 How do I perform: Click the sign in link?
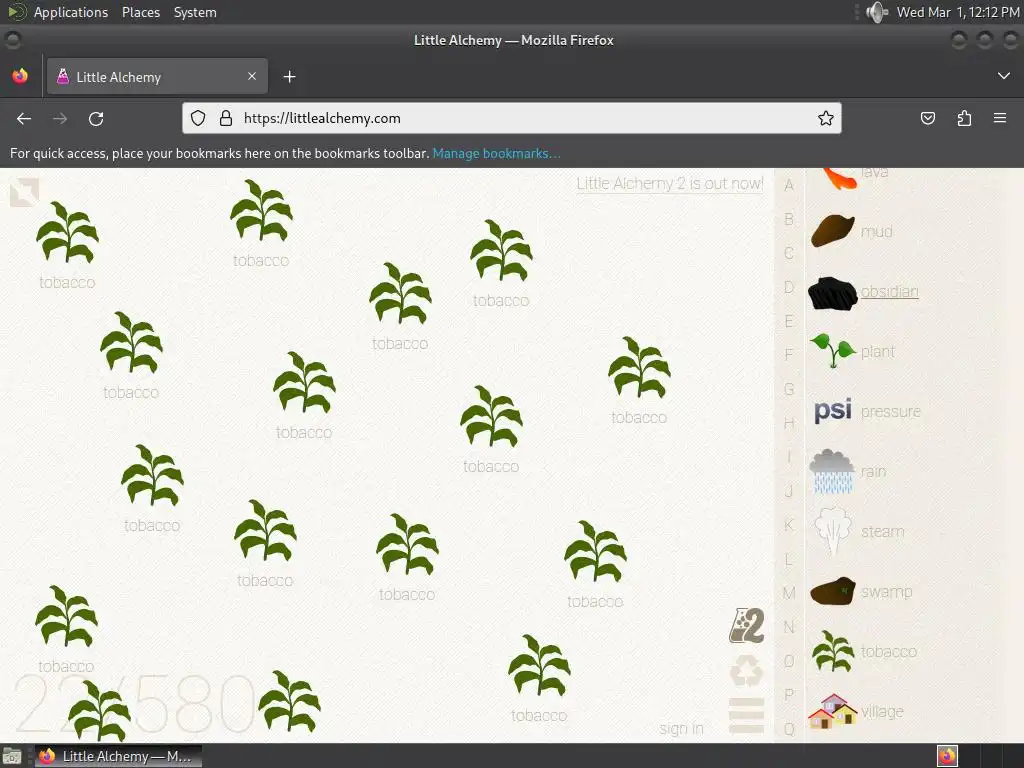[x=681, y=728]
